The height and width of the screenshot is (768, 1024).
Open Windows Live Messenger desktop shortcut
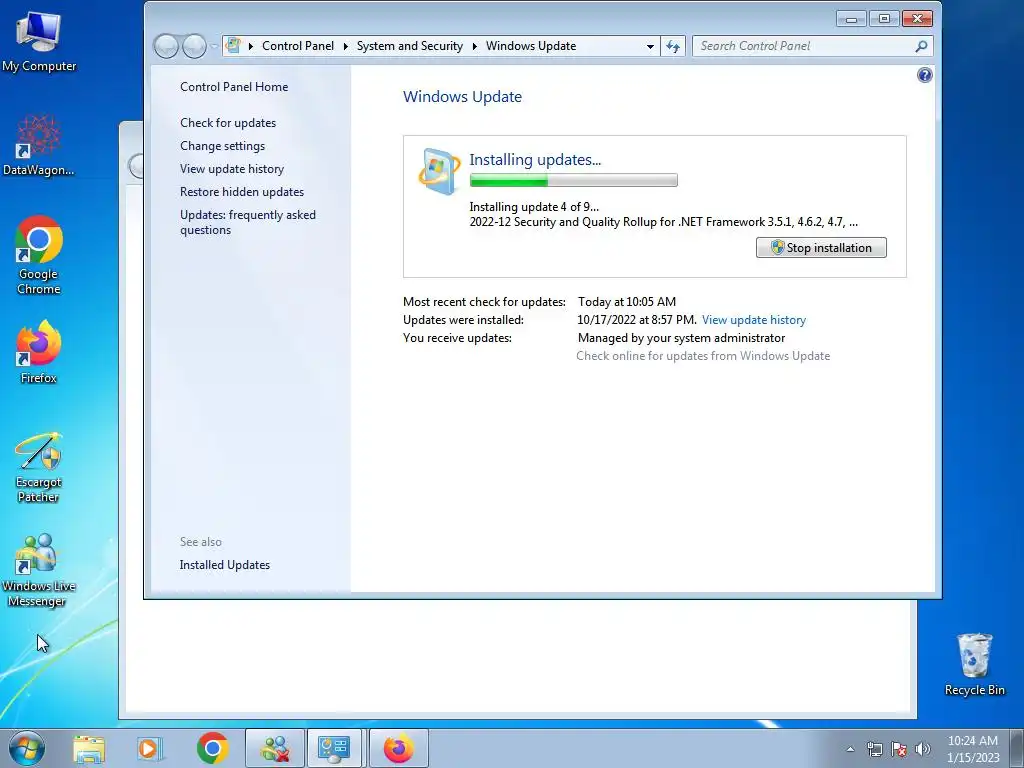click(39, 569)
